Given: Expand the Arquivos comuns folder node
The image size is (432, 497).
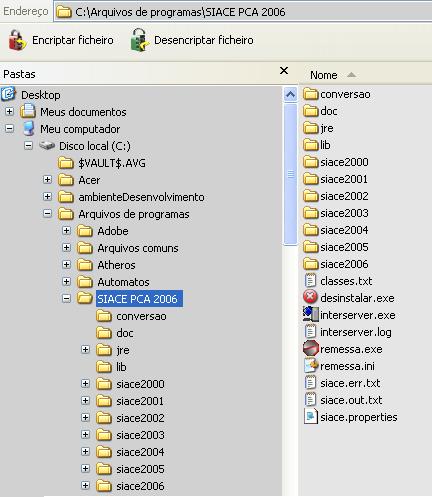Looking at the screenshot, I should pyautogui.click(x=67, y=247).
